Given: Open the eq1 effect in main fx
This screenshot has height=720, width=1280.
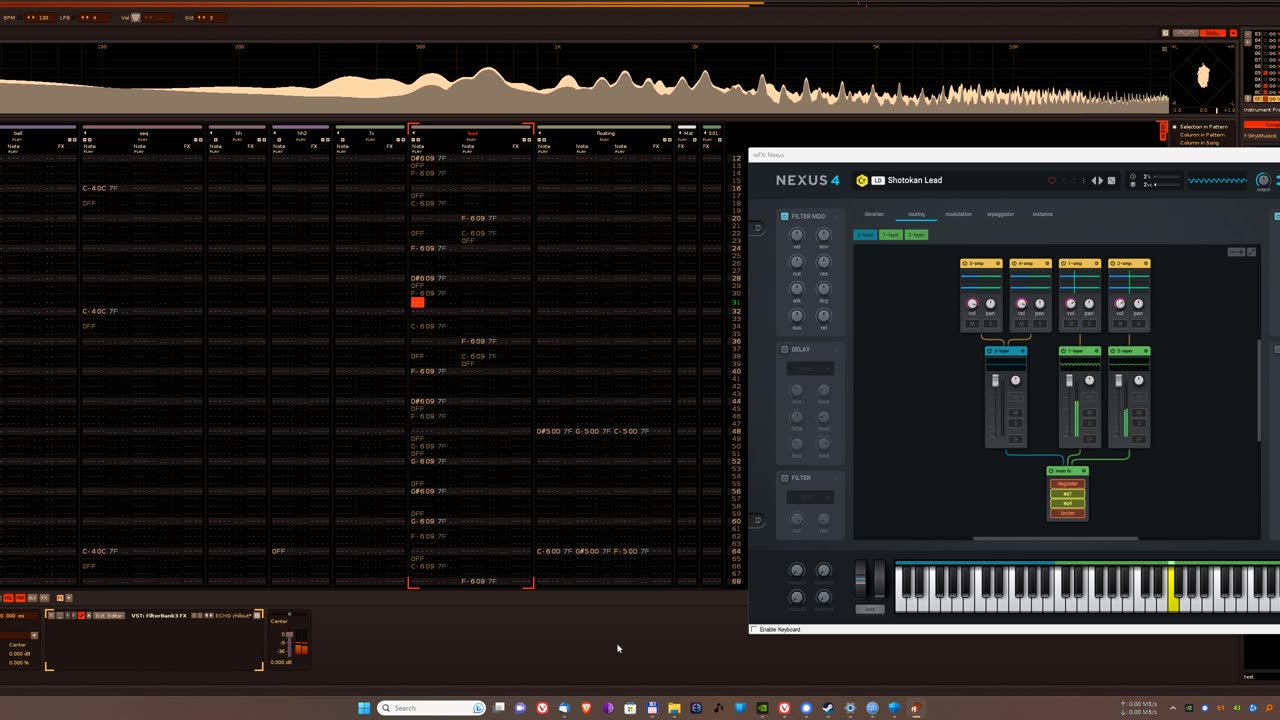Looking at the screenshot, I should (1068, 494).
